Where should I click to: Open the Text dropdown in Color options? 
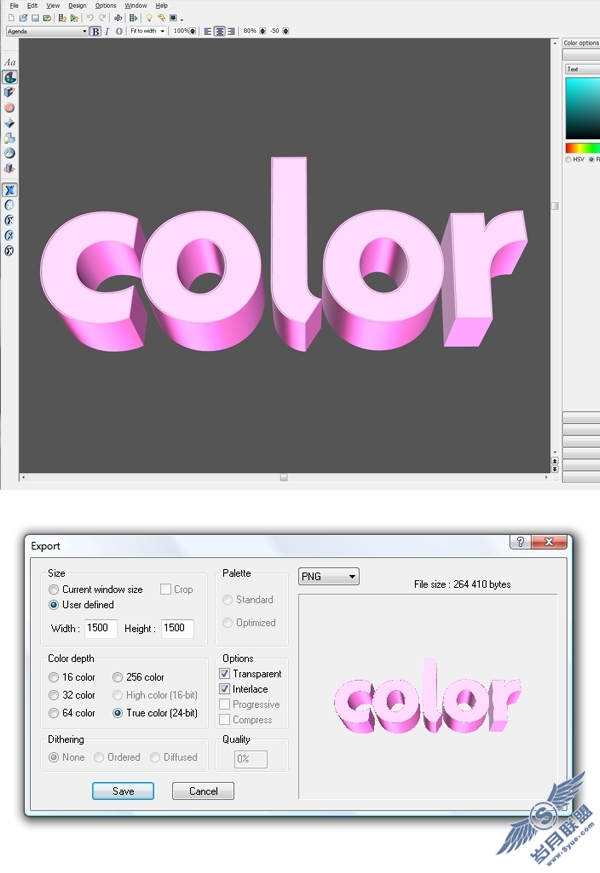point(582,69)
